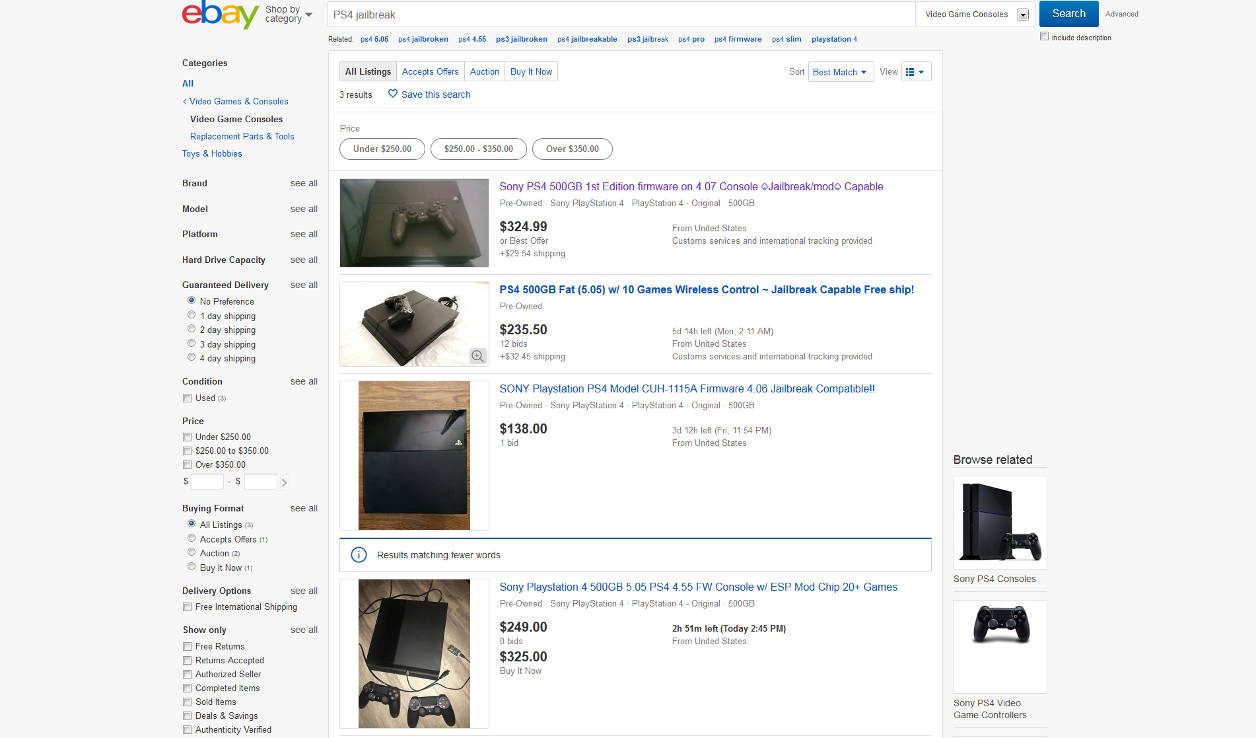Filter by $250.00 - $350.00 pill button
1256x738 pixels.
tap(478, 149)
